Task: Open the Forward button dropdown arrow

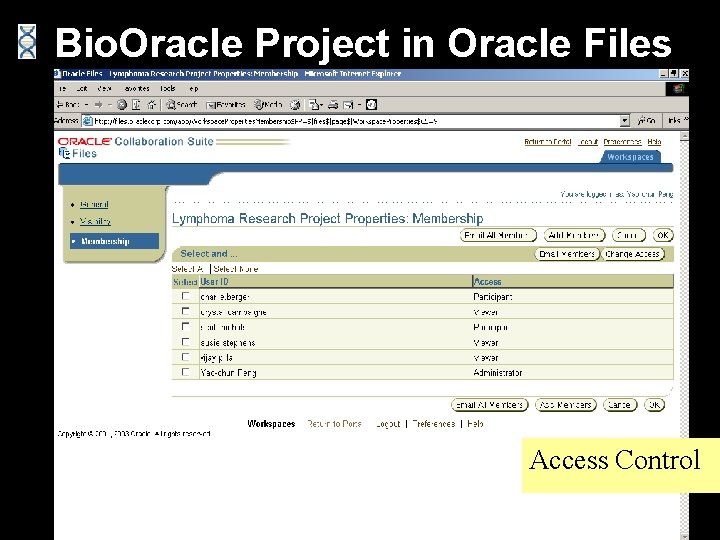Action: (109, 105)
